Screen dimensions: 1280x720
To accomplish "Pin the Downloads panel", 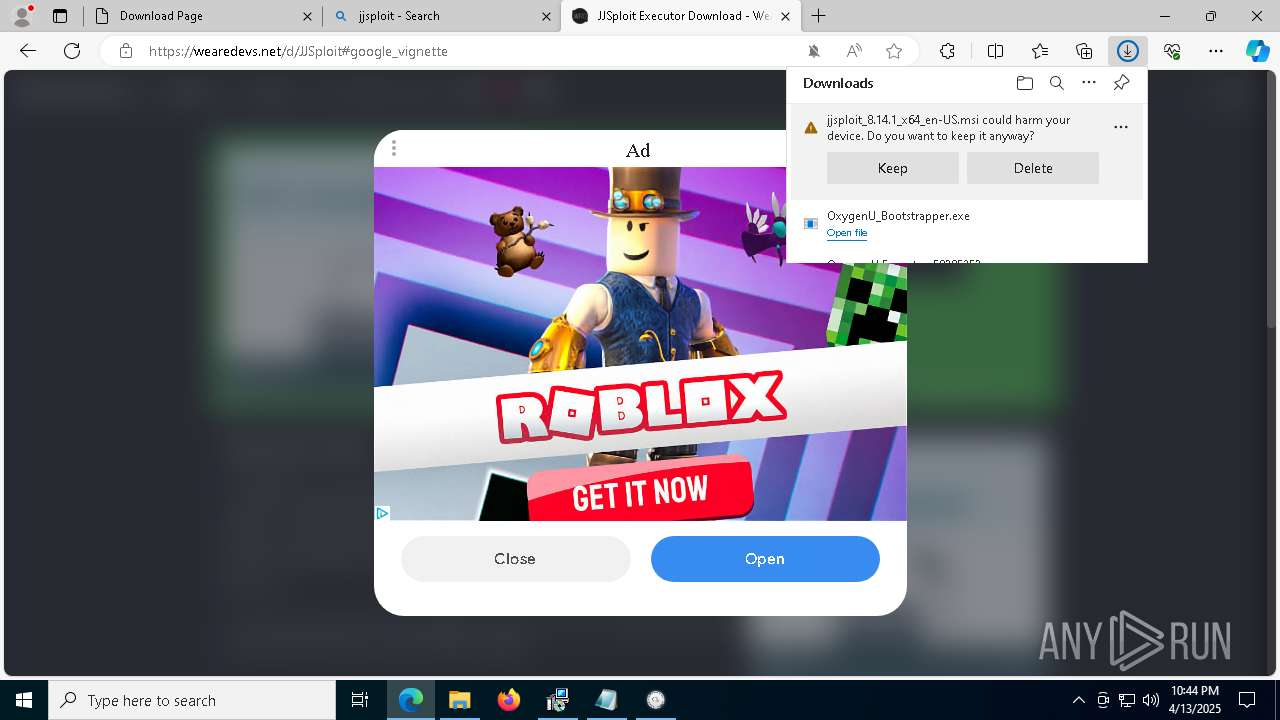I will 1121,83.
